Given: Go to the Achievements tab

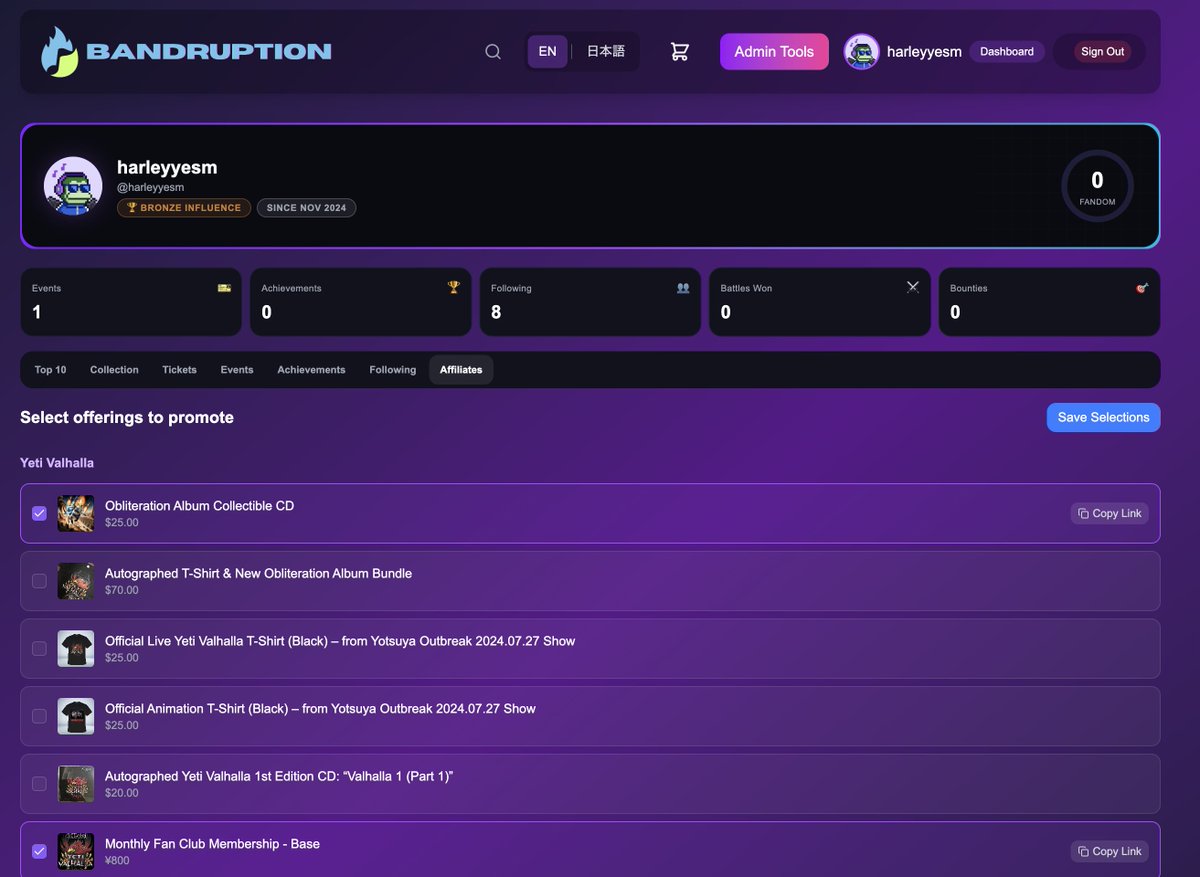Looking at the screenshot, I should tap(311, 370).
